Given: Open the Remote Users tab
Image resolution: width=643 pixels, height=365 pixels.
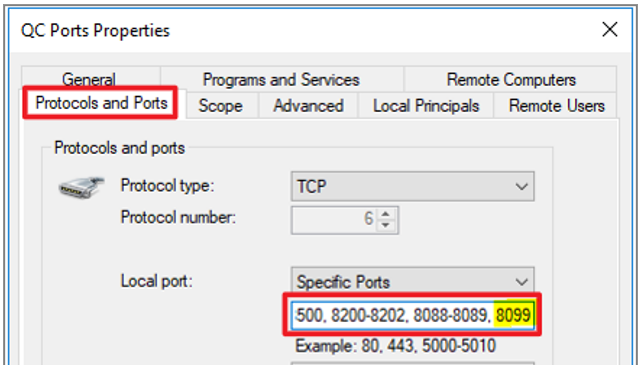Looking at the screenshot, I should tap(556, 106).
